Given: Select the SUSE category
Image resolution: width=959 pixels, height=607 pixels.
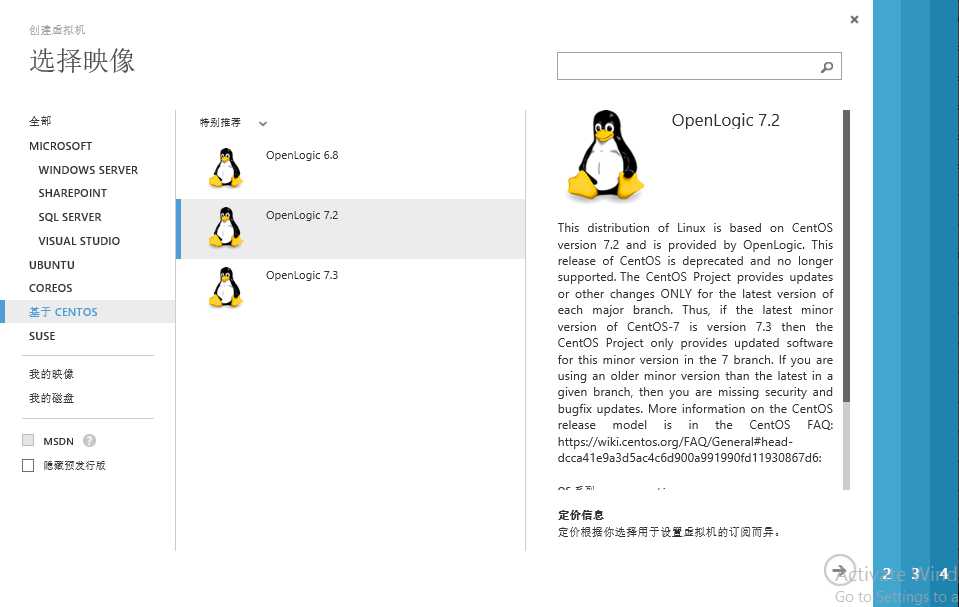Looking at the screenshot, I should [x=42, y=336].
